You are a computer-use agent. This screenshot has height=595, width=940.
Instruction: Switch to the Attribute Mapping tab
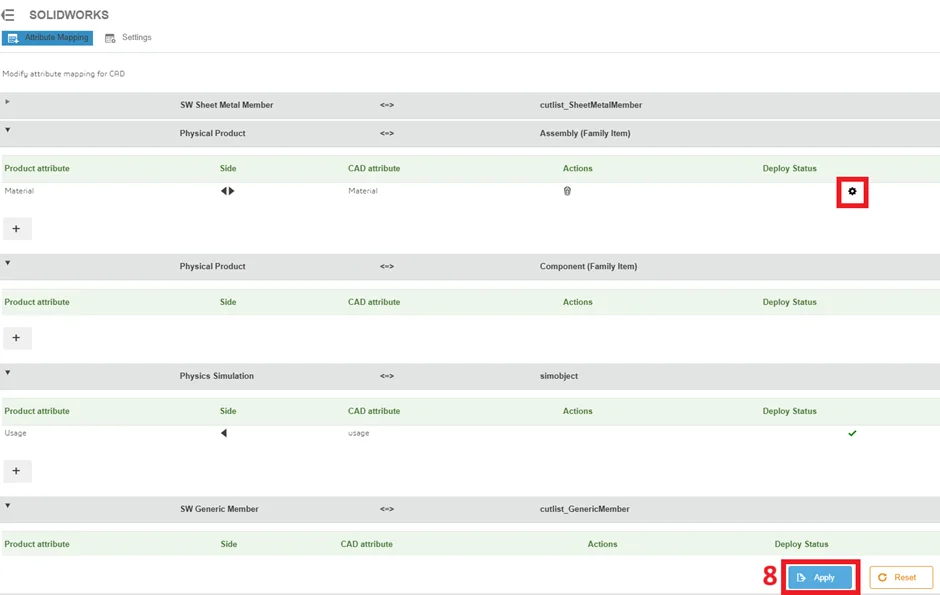[47, 38]
